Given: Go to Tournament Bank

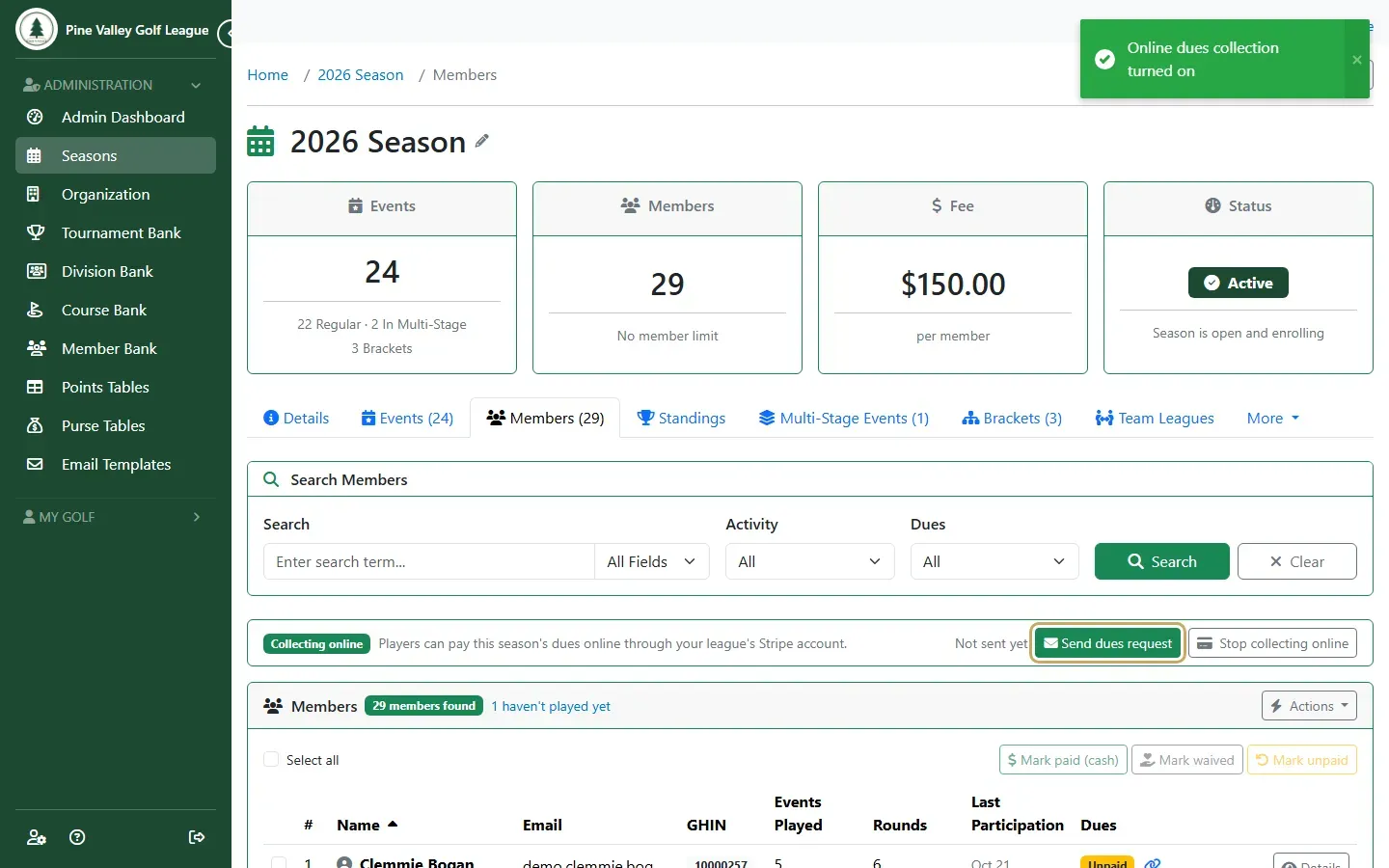Looking at the screenshot, I should coord(116,232).
